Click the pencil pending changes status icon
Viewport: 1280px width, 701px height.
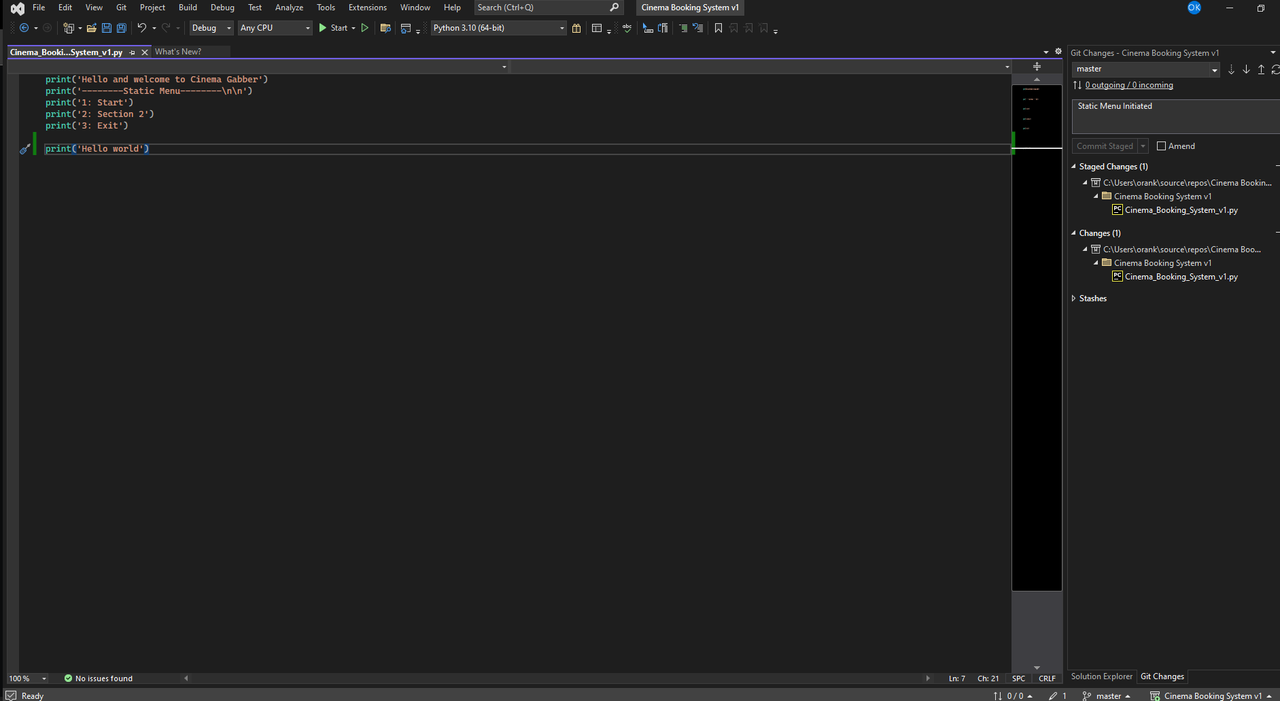pyautogui.click(x=1055, y=695)
